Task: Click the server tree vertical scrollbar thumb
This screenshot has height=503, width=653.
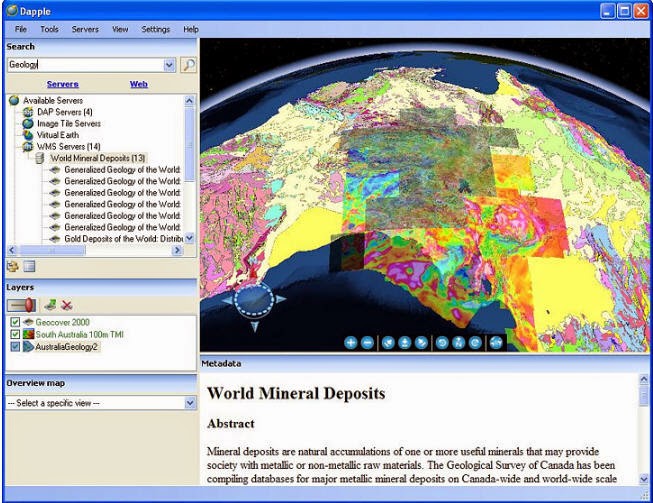Action: click(x=189, y=144)
